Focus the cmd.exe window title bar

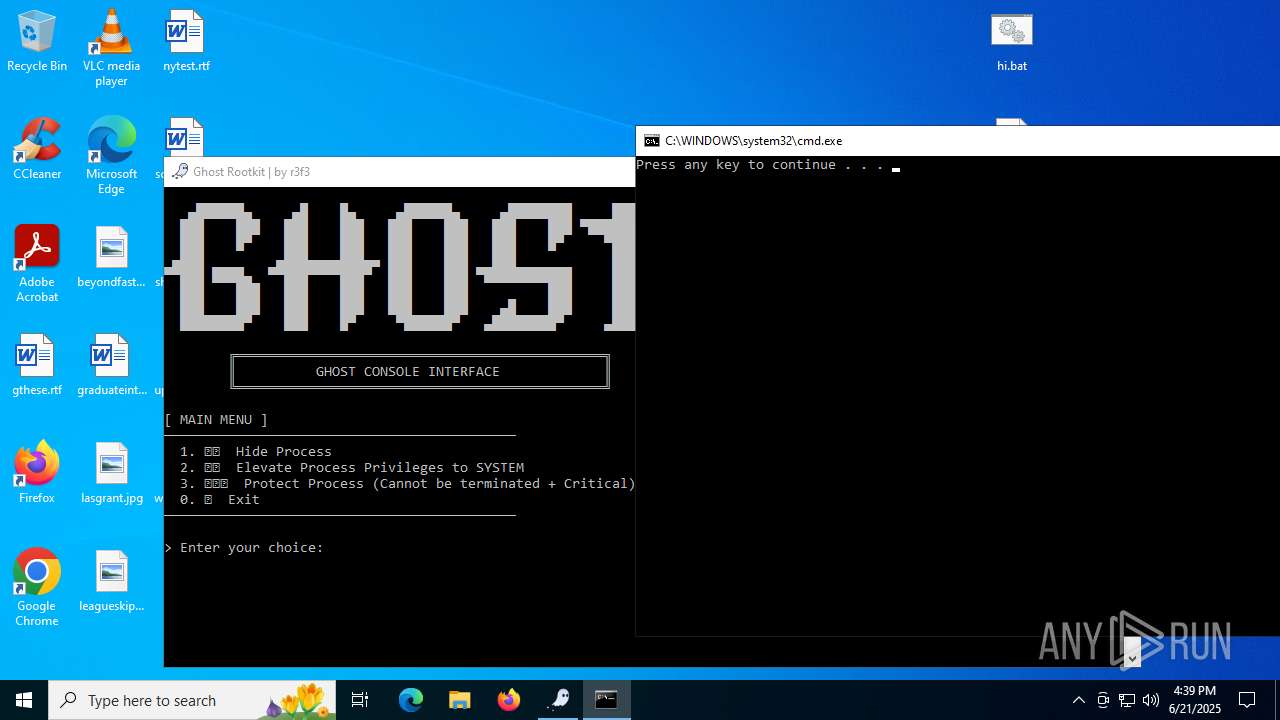957,141
